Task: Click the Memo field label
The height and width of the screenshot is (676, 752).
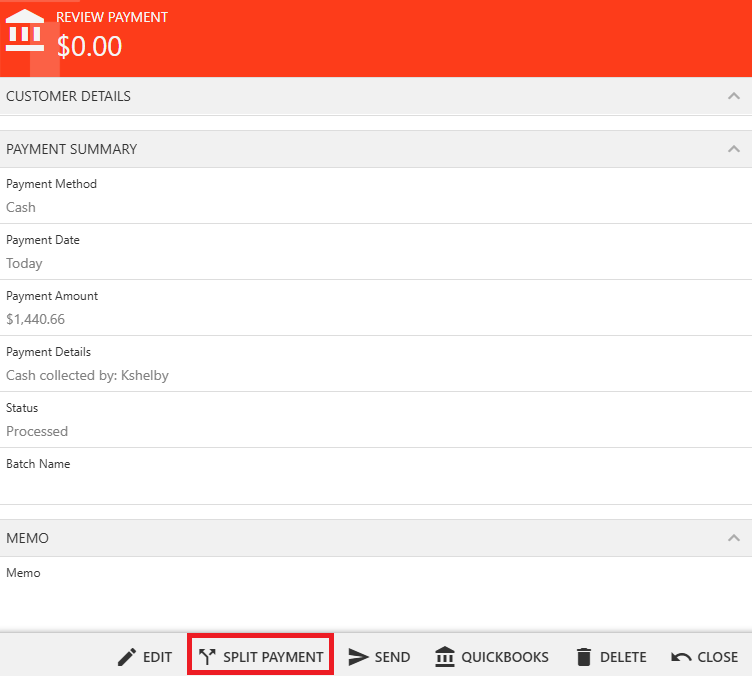Action: pyautogui.click(x=23, y=573)
